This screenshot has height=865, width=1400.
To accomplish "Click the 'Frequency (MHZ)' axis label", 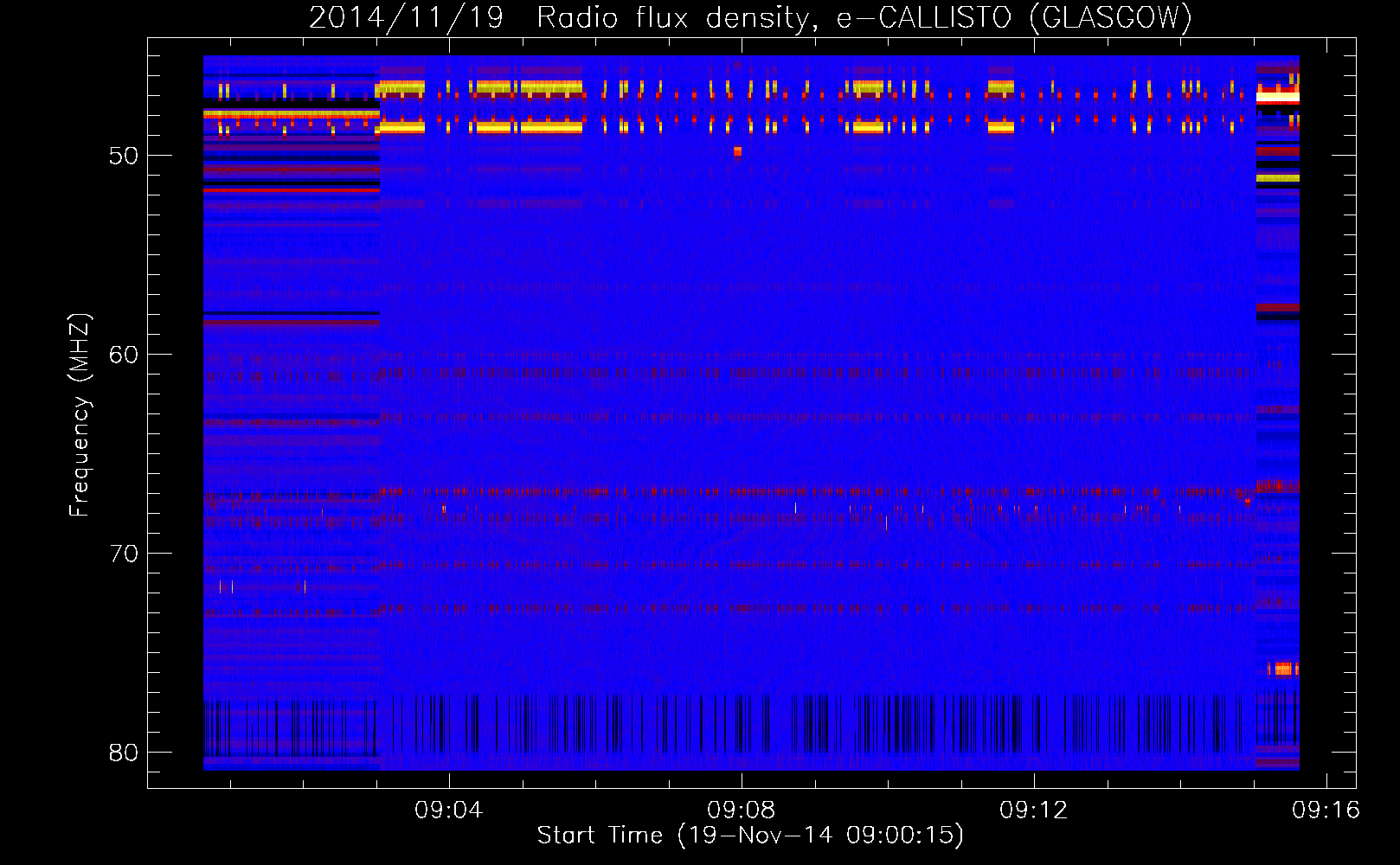I will click(x=80, y=415).
